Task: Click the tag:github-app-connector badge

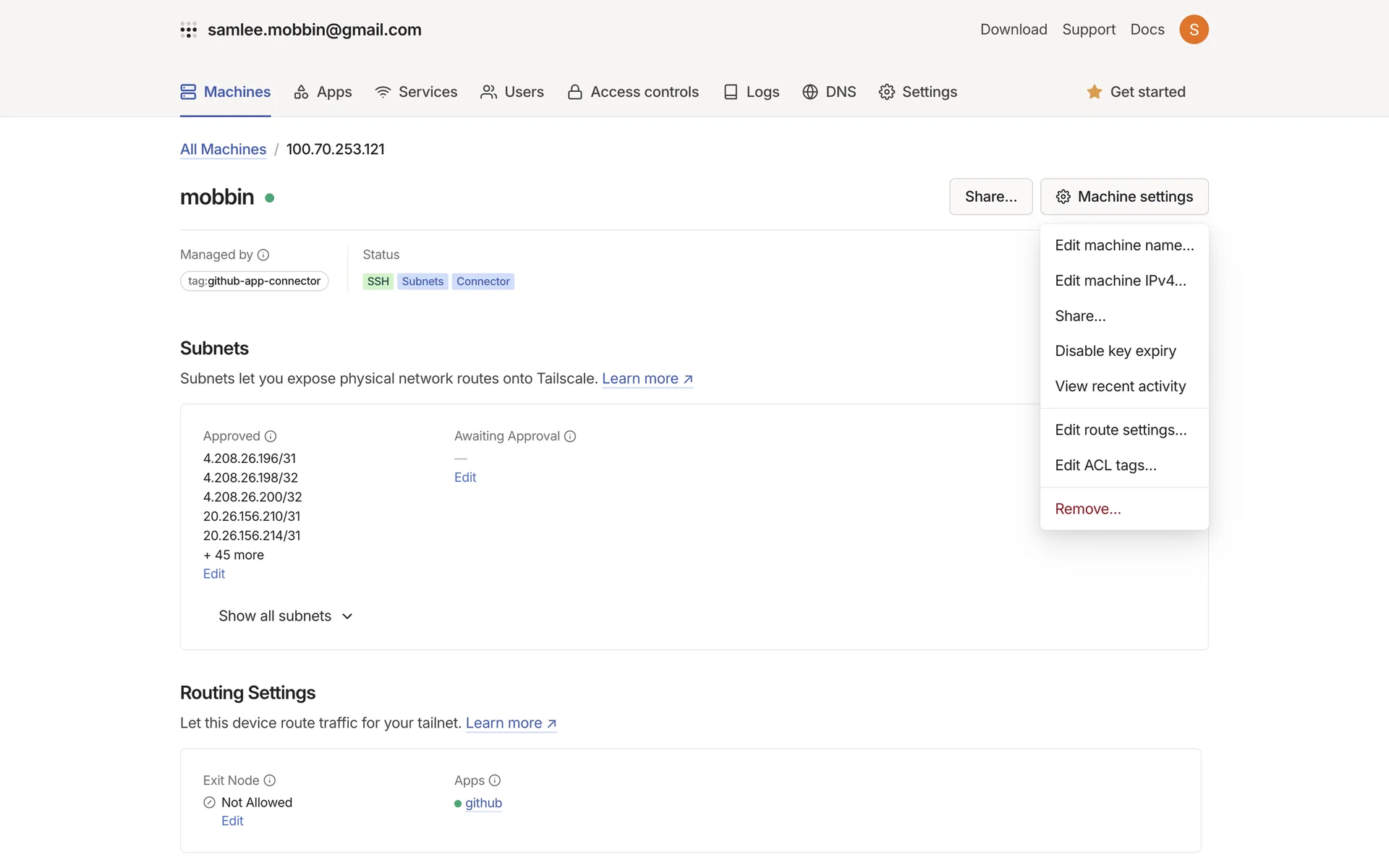Action: tap(254, 281)
